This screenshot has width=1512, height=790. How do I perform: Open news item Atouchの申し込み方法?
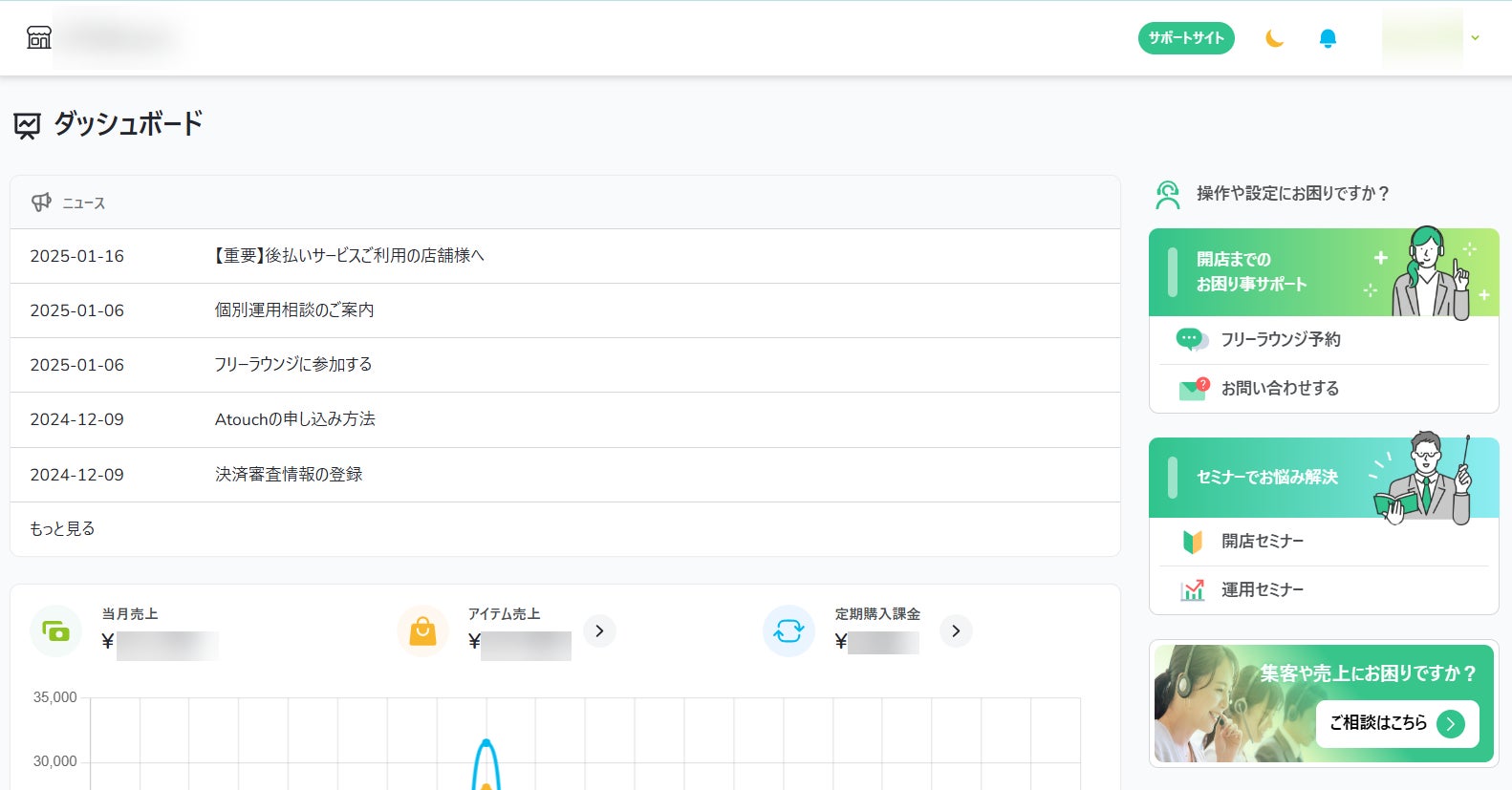[x=295, y=419]
